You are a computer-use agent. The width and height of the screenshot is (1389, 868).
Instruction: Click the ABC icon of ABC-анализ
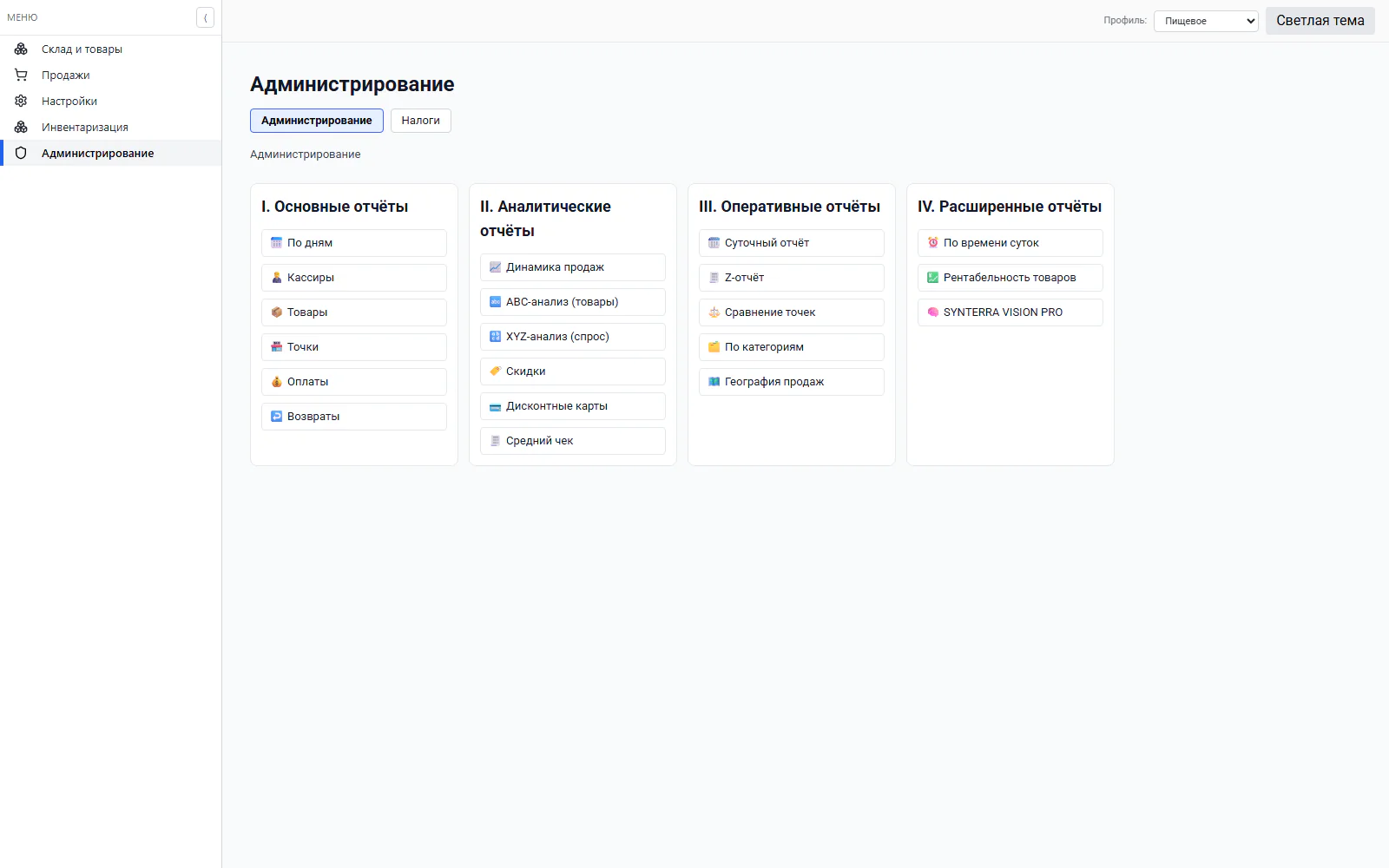point(496,302)
